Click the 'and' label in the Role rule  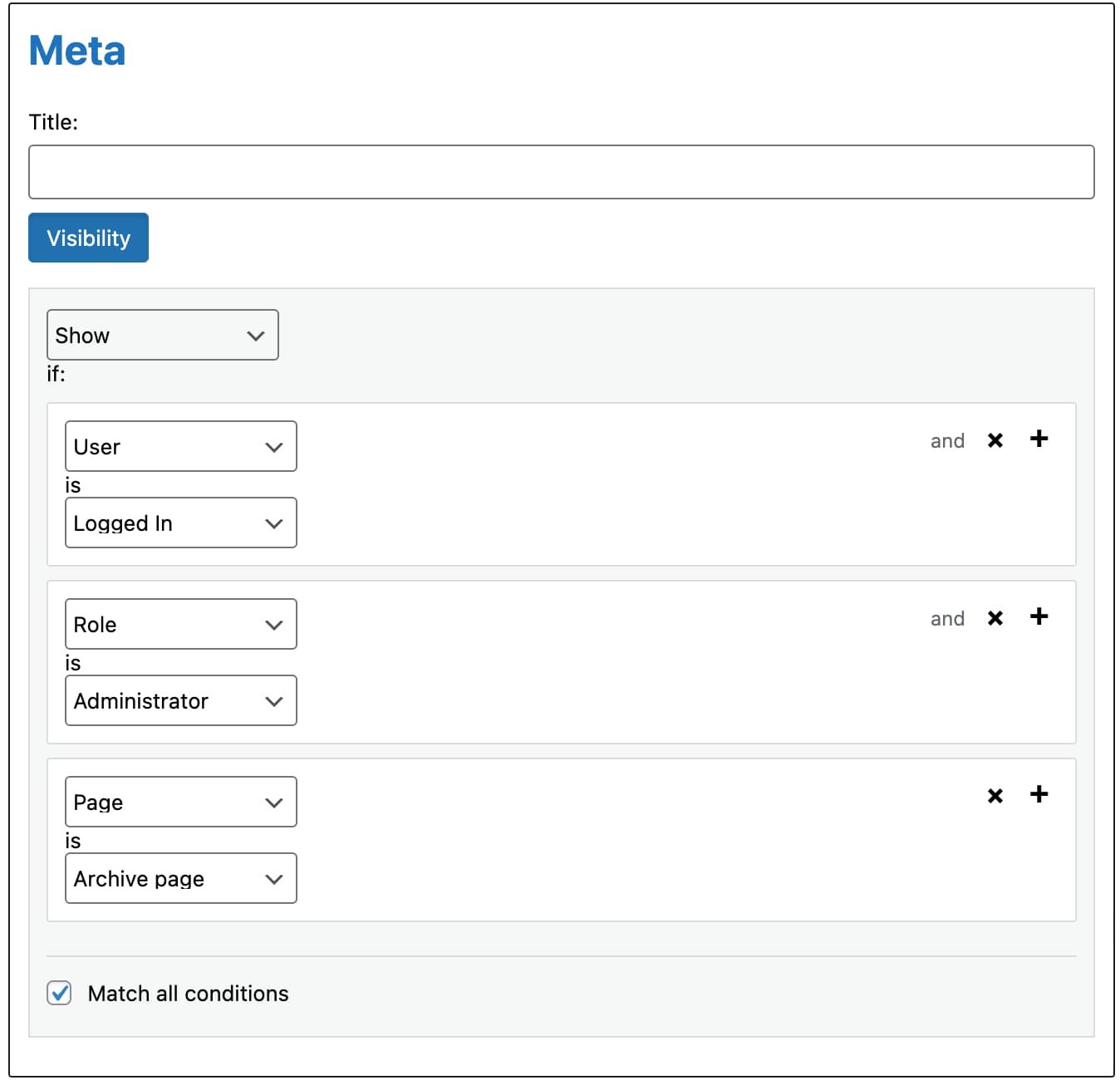point(947,619)
